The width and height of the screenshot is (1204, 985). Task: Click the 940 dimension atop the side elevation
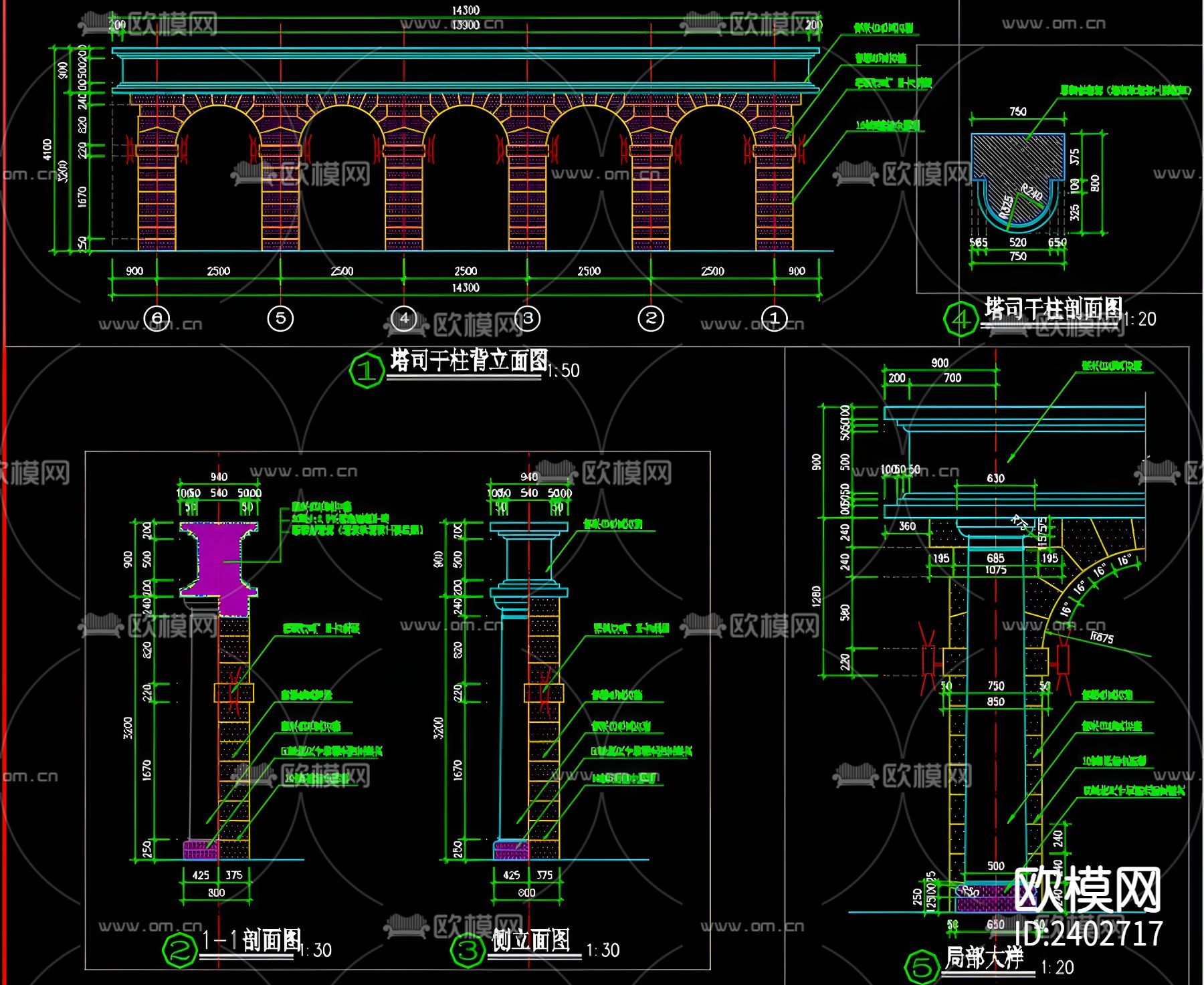point(529,477)
